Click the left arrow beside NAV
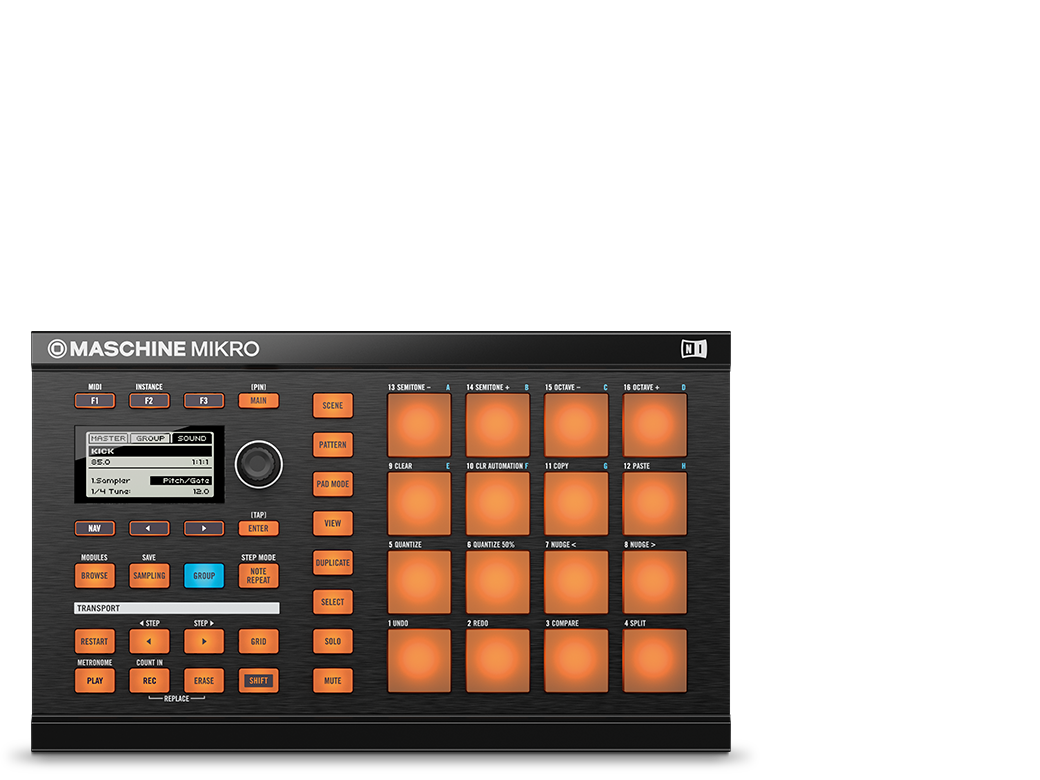Image resolution: width=1040 pixels, height=780 pixels. tap(149, 529)
